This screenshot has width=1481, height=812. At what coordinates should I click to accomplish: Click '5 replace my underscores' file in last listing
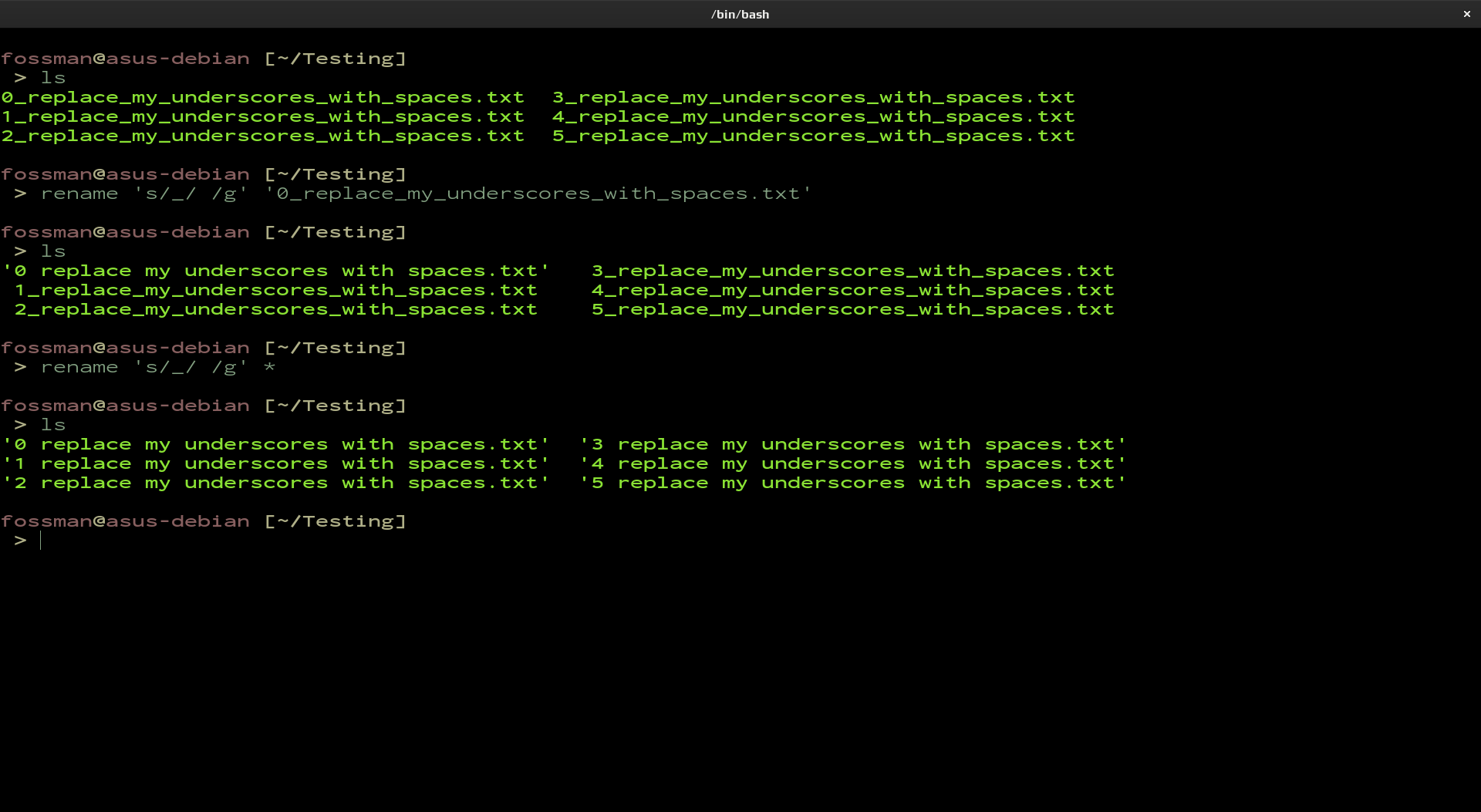coord(852,483)
